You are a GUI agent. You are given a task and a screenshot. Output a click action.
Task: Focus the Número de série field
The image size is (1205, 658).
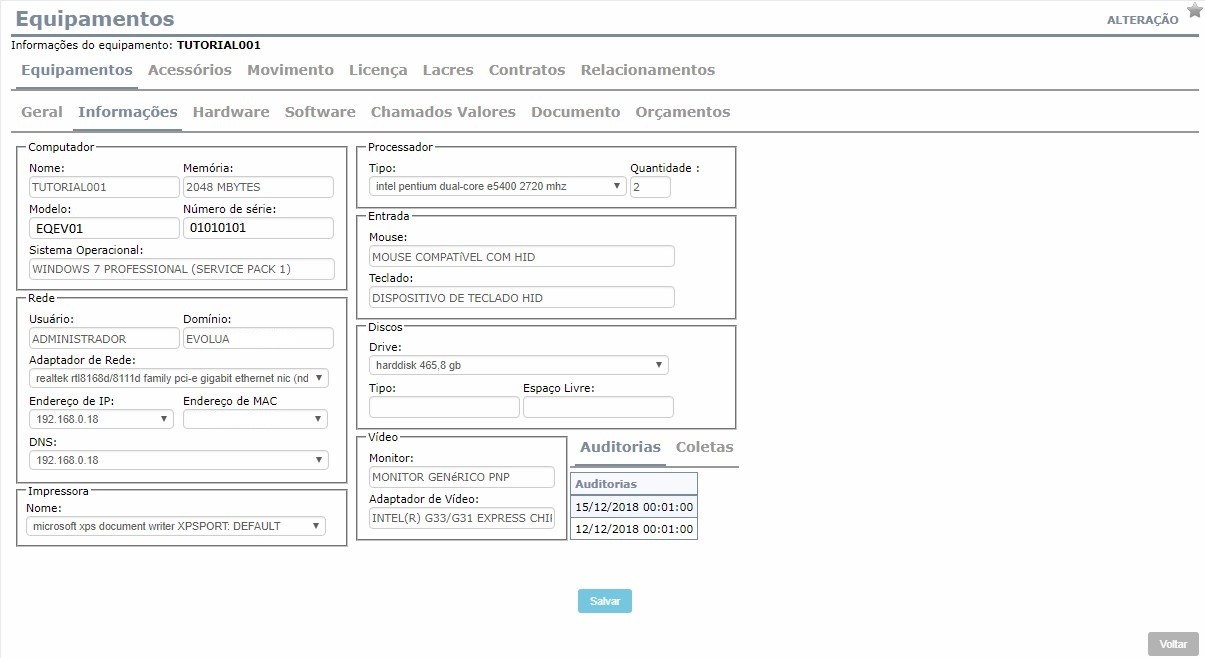257,228
